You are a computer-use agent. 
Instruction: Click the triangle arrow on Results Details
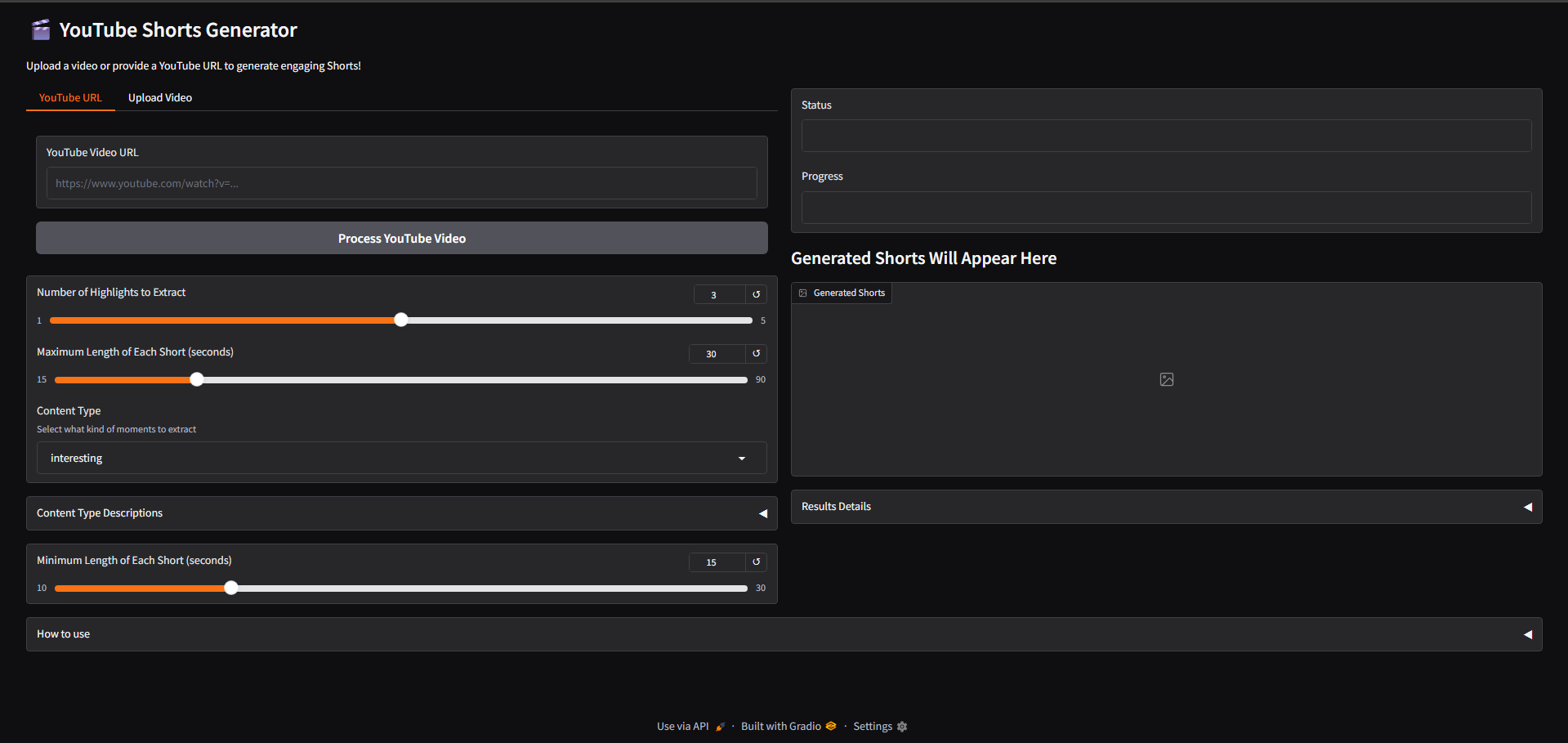coord(1527,507)
